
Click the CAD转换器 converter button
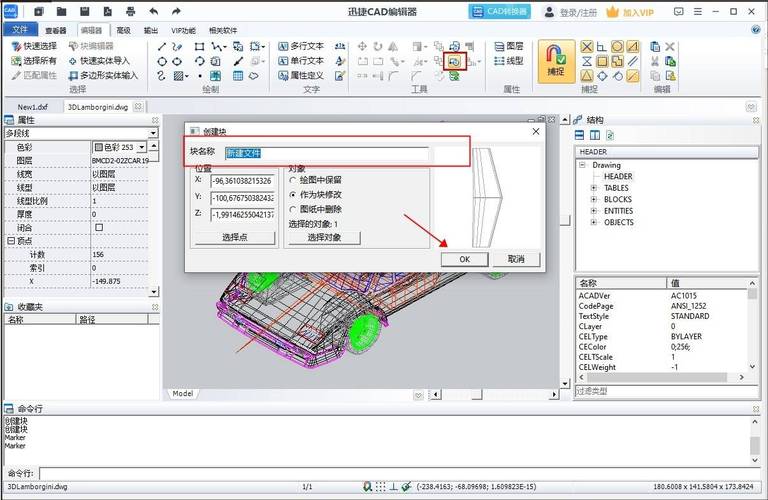click(x=500, y=12)
